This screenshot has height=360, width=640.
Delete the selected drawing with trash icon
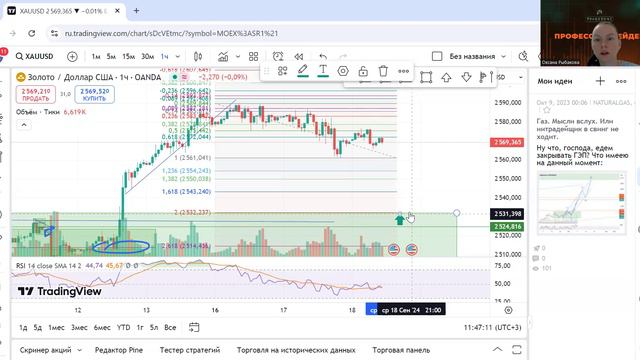(x=383, y=71)
